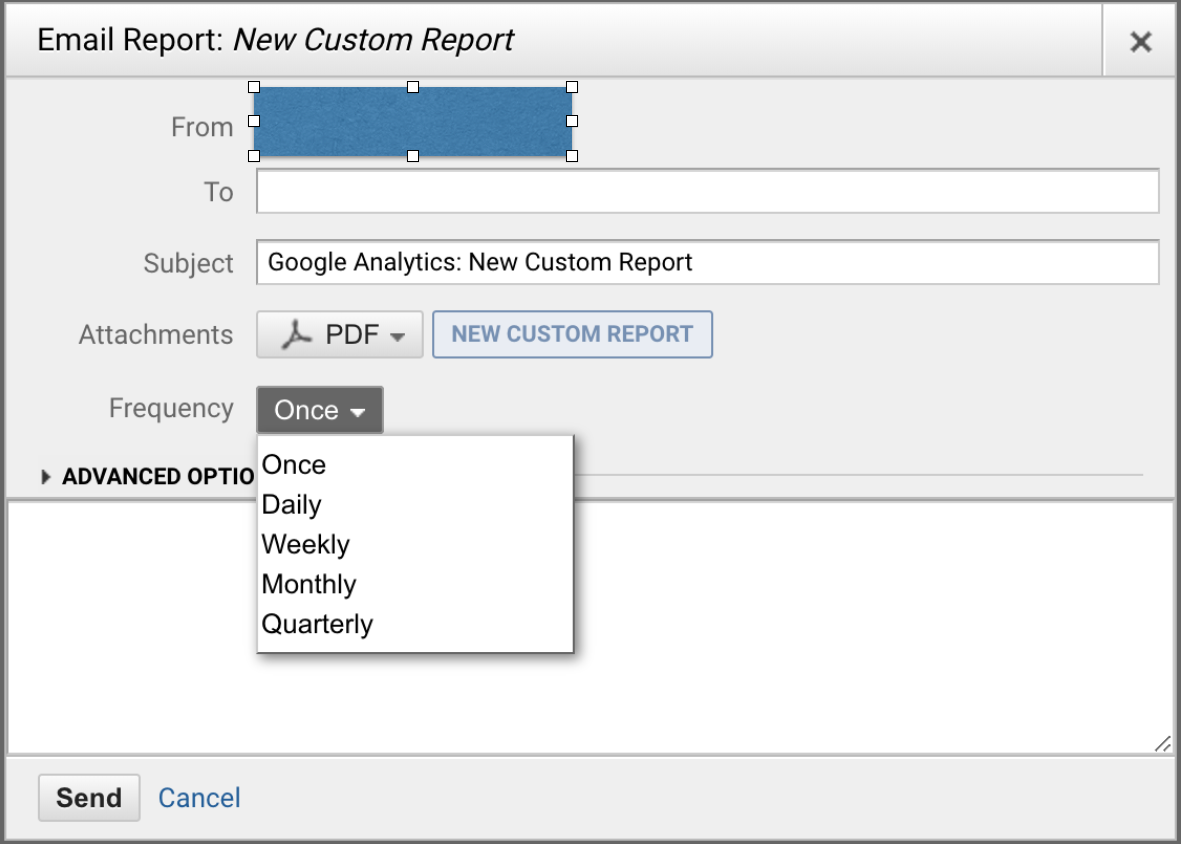This screenshot has height=844, width=1182.
Task: Click the New Custom Report attachment button
Action: 572,335
